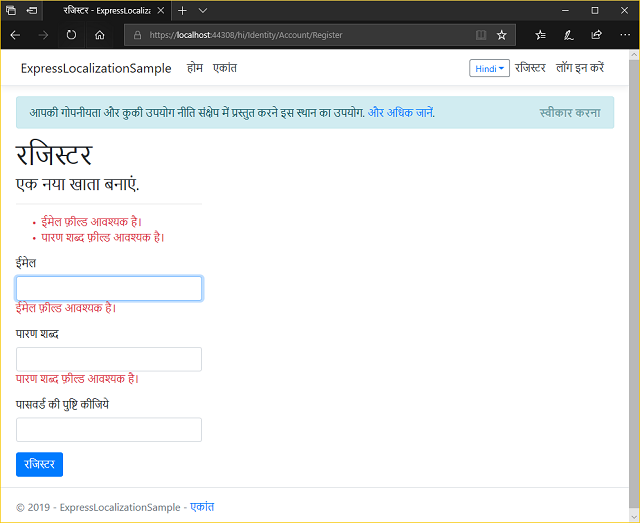Open the Favorites hub icon
The width and height of the screenshot is (640, 523).
[x=540, y=34]
